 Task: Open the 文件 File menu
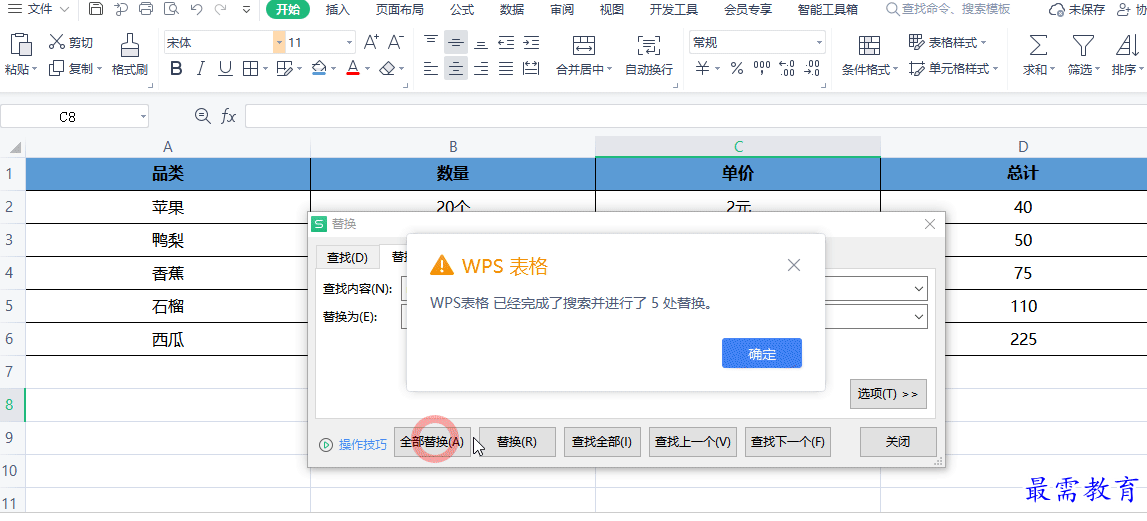pos(39,10)
